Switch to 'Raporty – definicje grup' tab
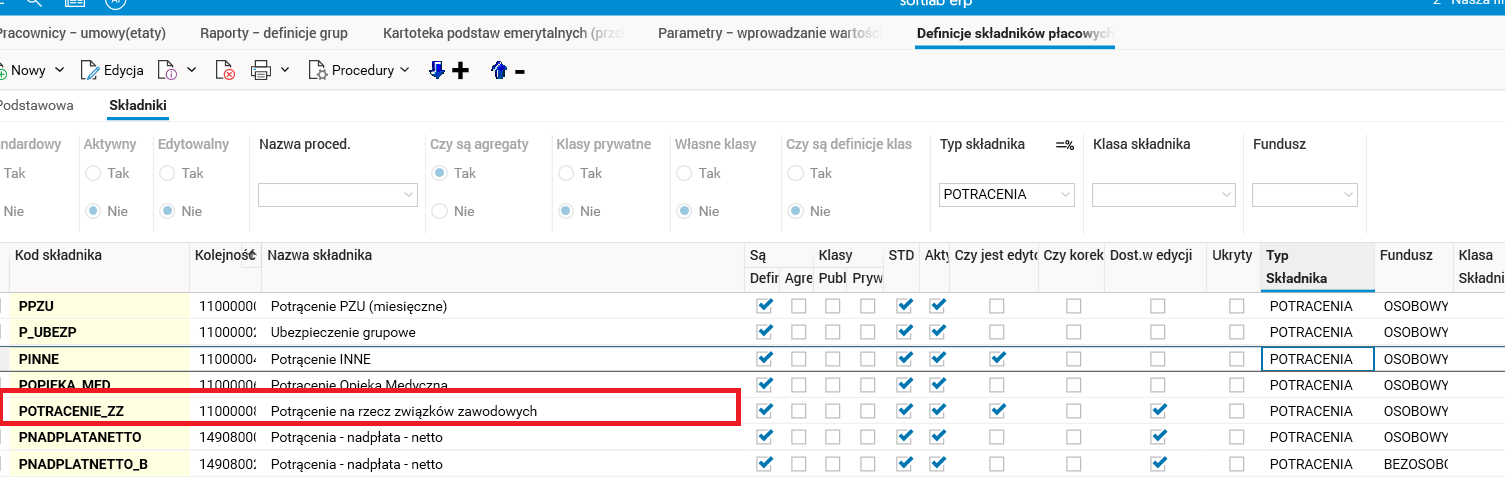1505x503 pixels. [274, 33]
